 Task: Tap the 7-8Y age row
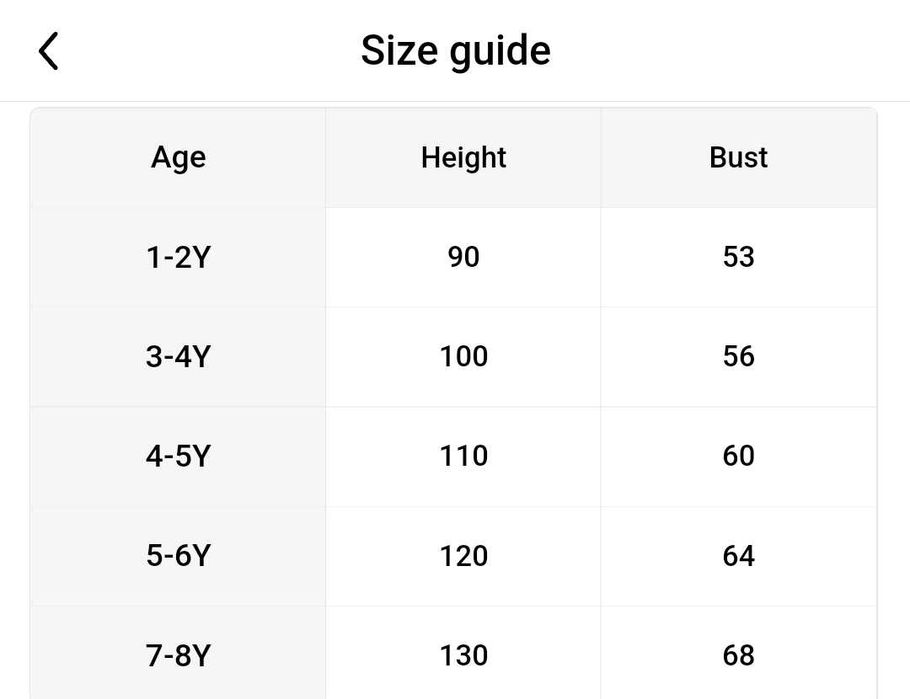click(x=178, y=656)
